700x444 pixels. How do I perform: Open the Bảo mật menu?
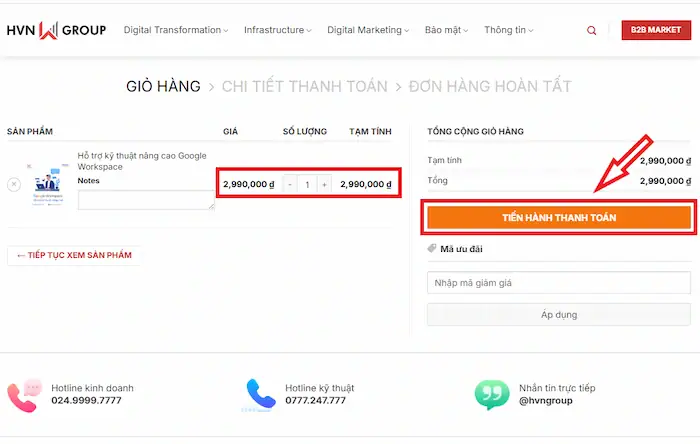click(x=446, y=30)
